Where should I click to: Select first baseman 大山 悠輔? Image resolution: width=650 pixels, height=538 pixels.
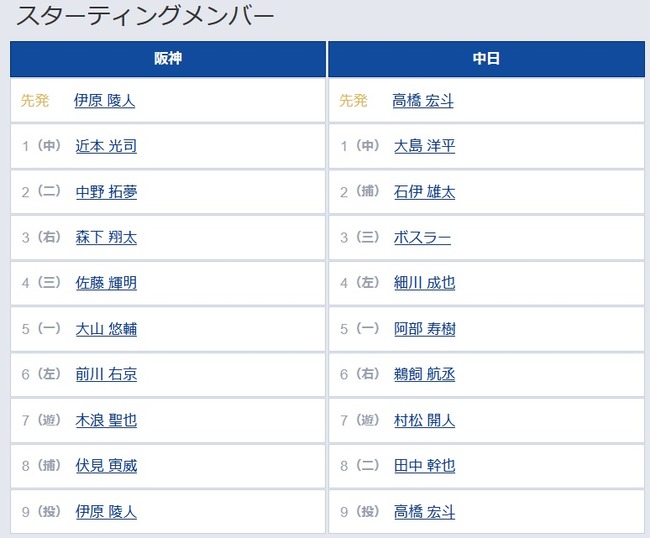[106, 329]
